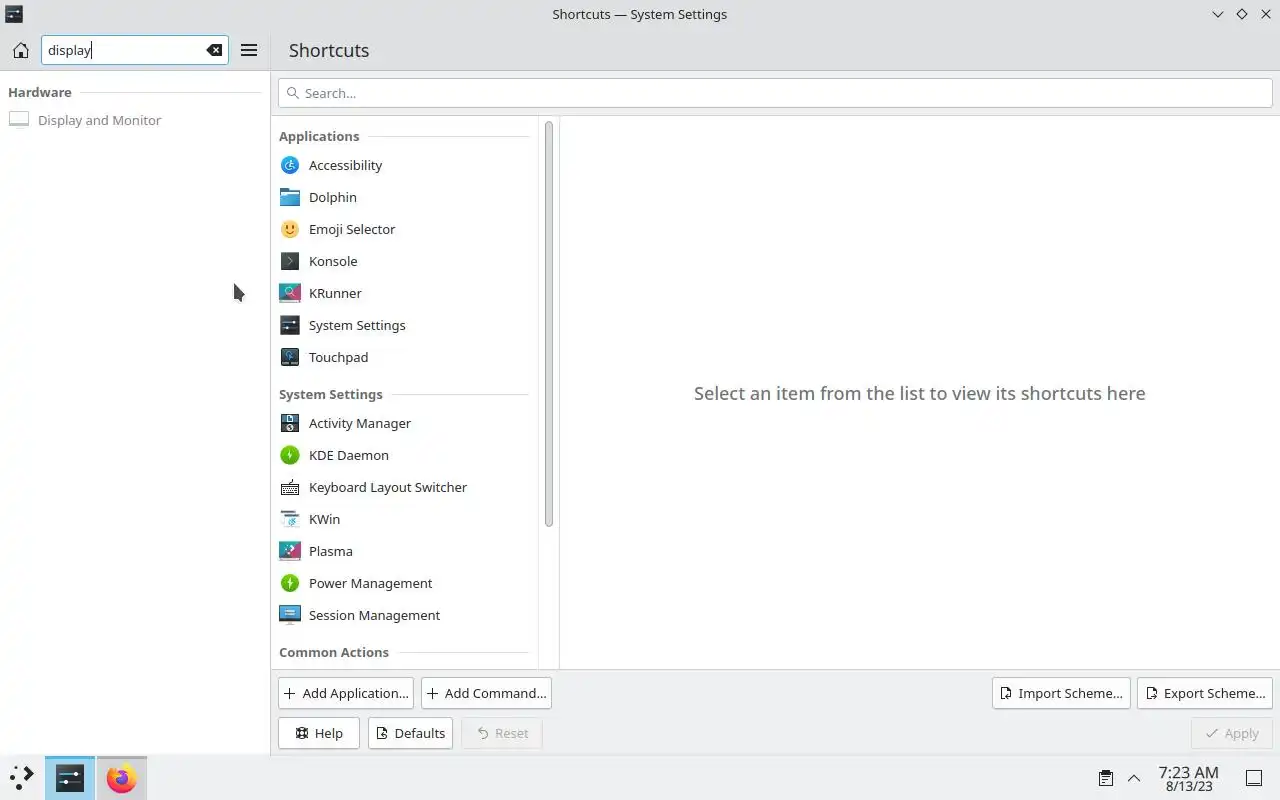Click the window menu icon in the title bar
Viewport: 1280px width, 800px height.
pos(14,14)
